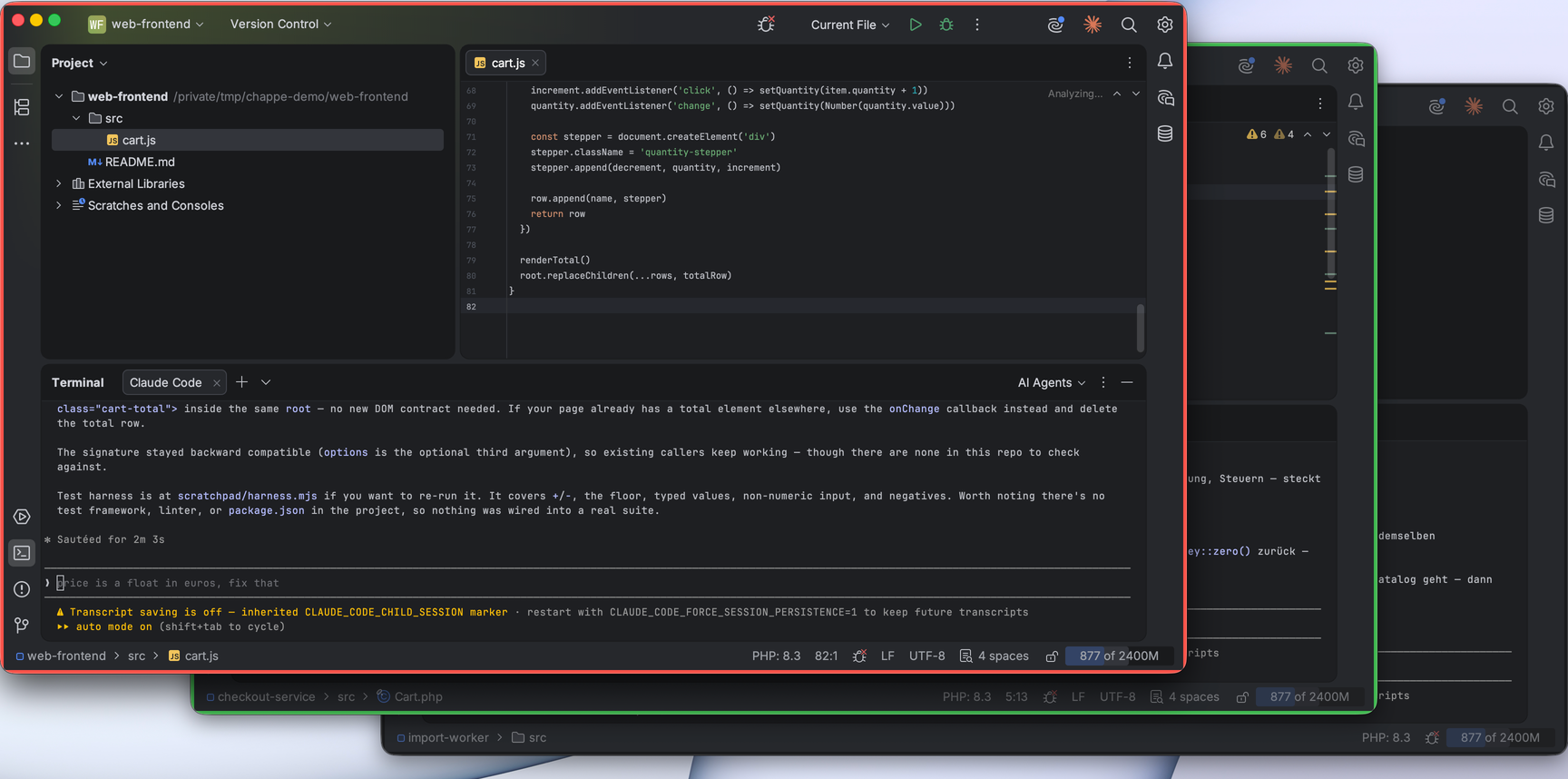Click the debug listener icon in status bar

point(859,656)
